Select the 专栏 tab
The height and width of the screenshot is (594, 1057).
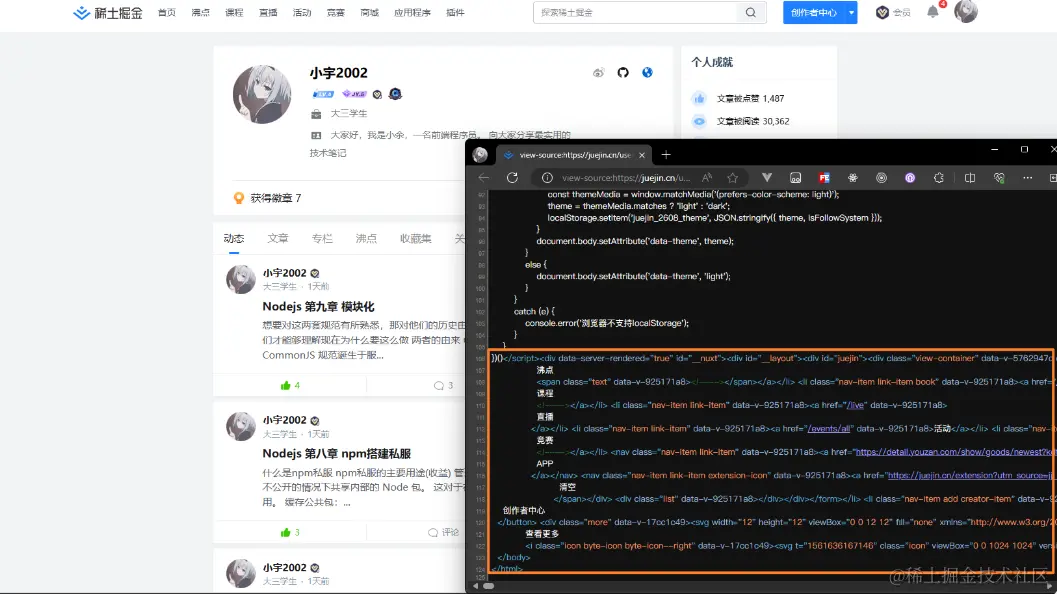tap(322, 239)
